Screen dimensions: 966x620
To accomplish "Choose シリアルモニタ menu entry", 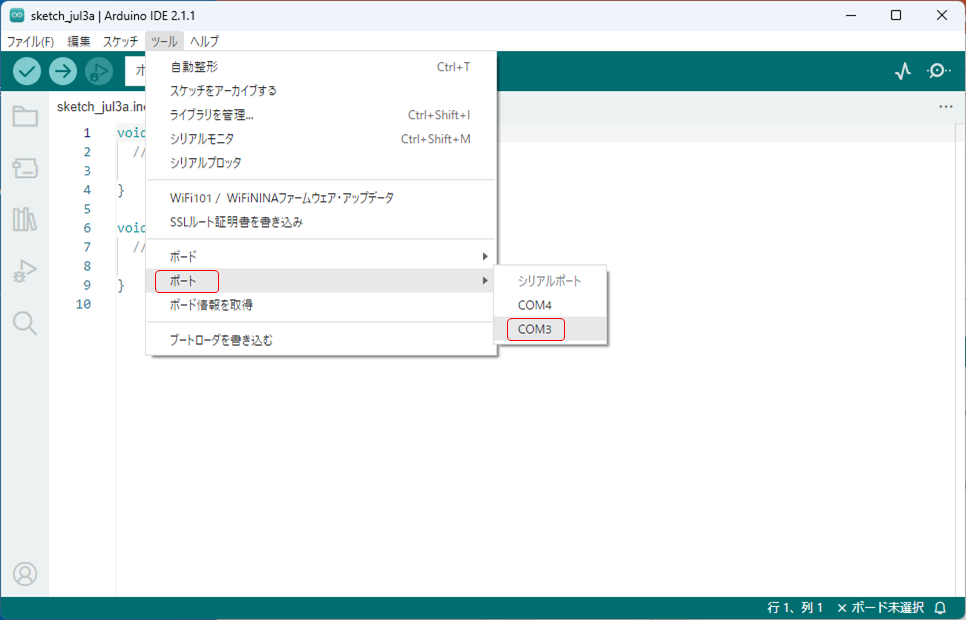I will click(x=321, y=139).
